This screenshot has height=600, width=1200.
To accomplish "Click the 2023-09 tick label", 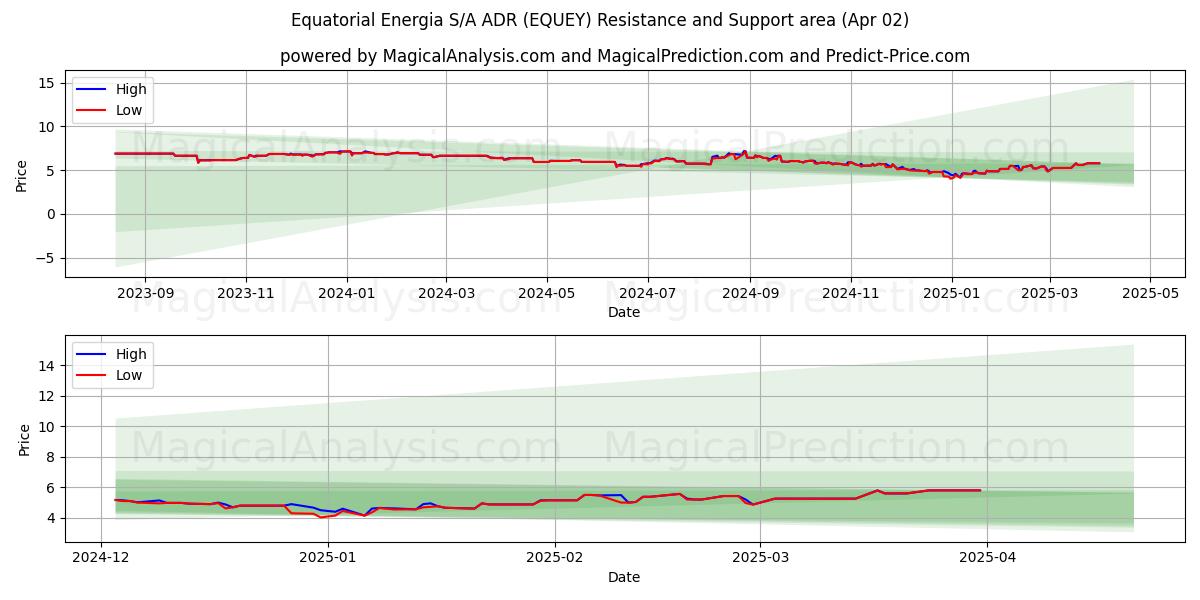I will 145,293.
